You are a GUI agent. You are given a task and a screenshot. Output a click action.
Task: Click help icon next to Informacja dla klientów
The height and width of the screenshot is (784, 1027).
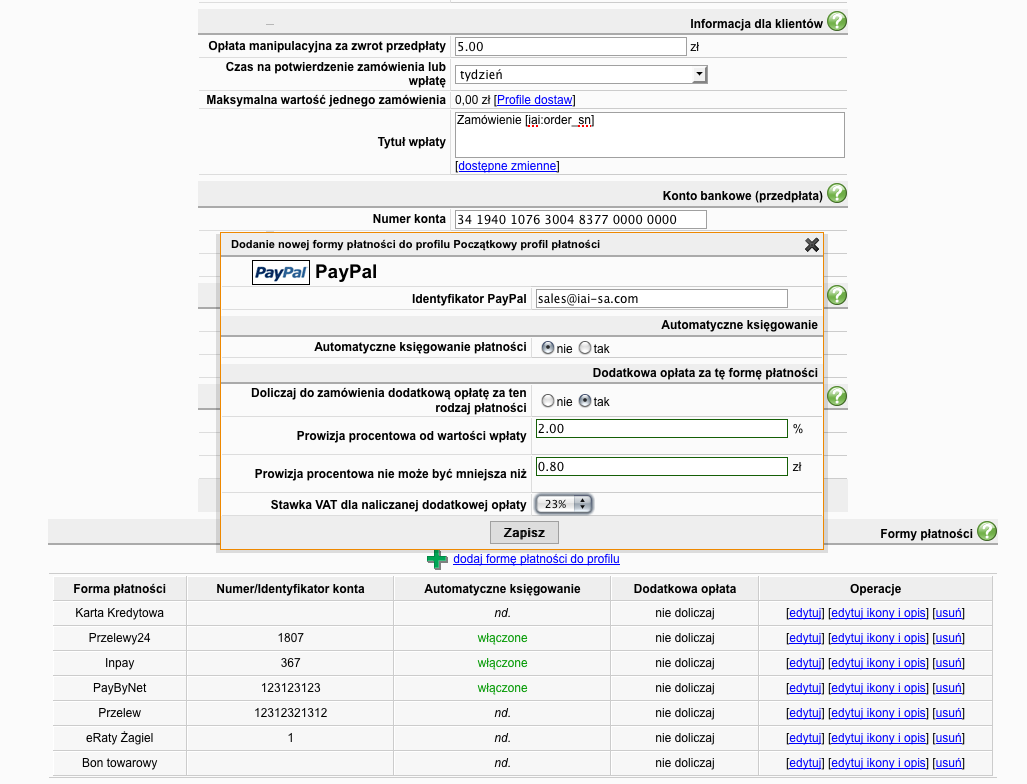click(x=836, y=22)
